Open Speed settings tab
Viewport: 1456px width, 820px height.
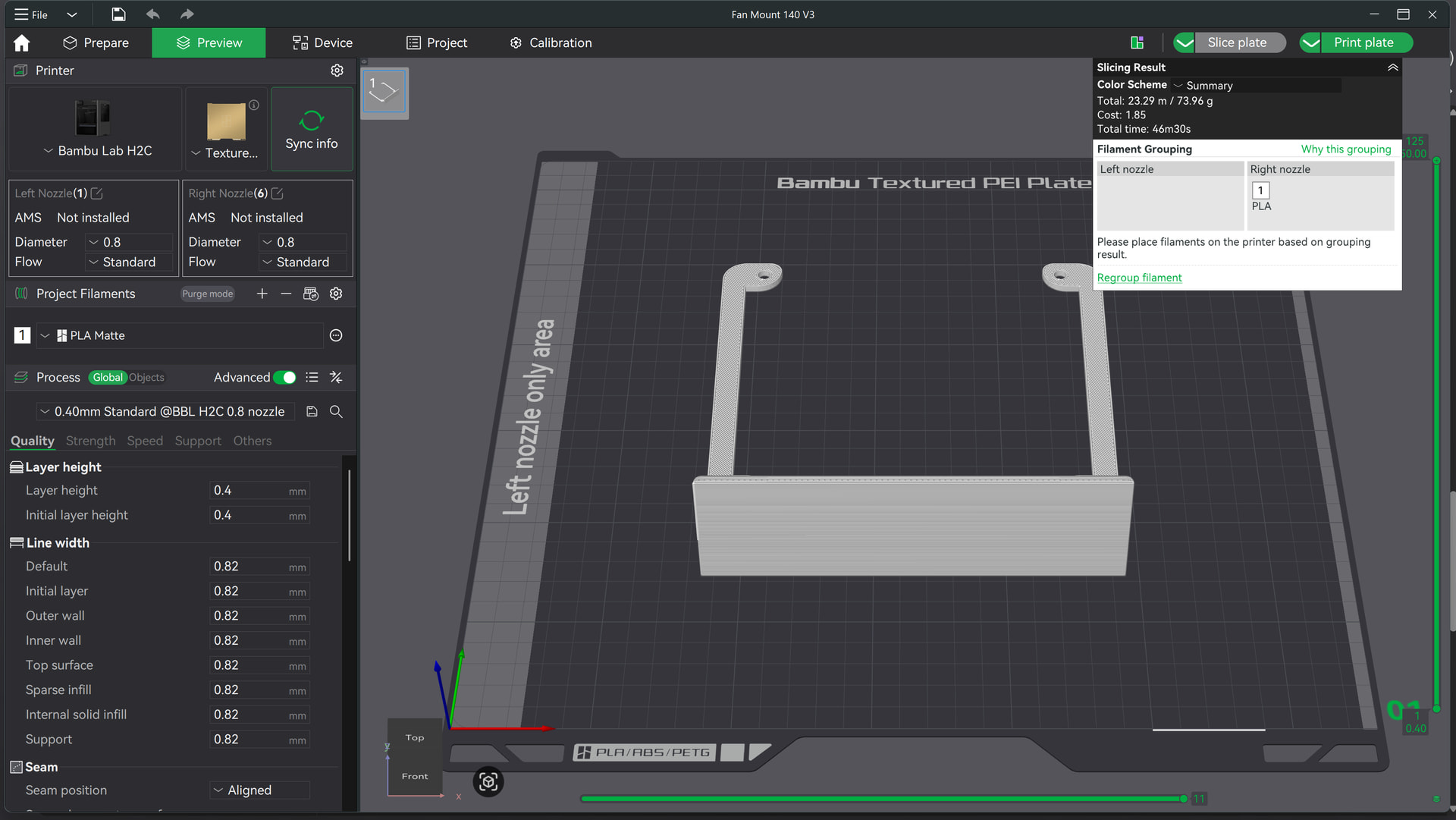pos(145,441)
